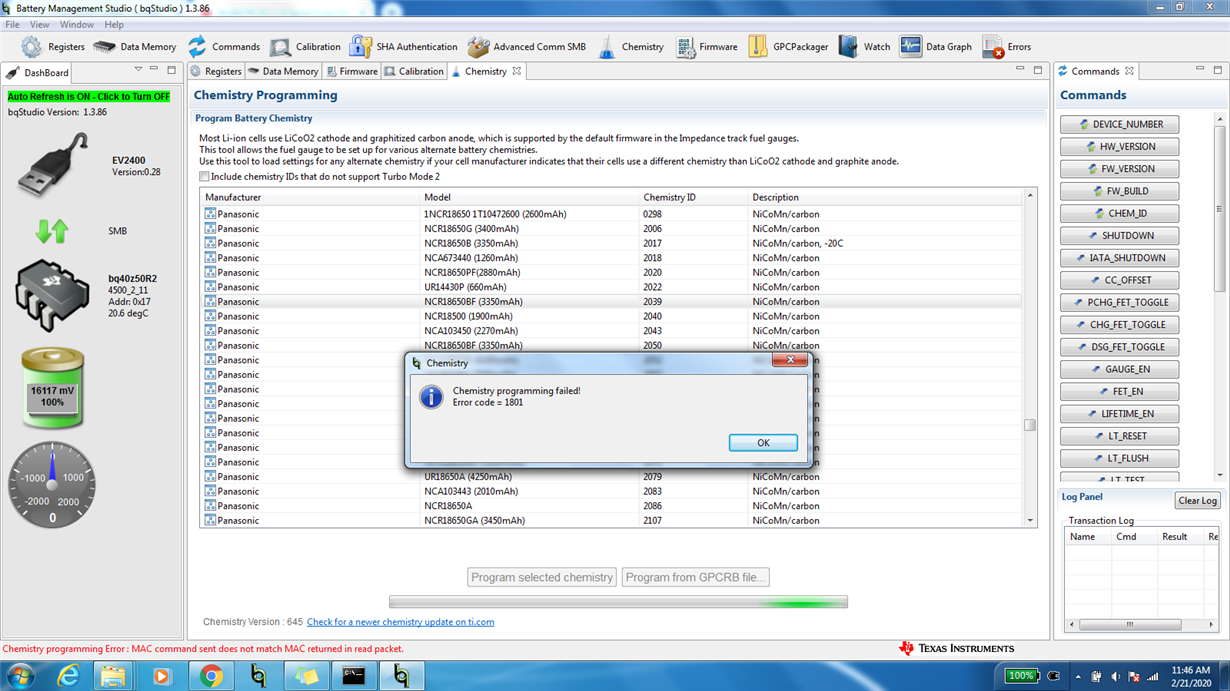
Task: Open Firmware from the main toolbar
Action: (x=706, y=47)
